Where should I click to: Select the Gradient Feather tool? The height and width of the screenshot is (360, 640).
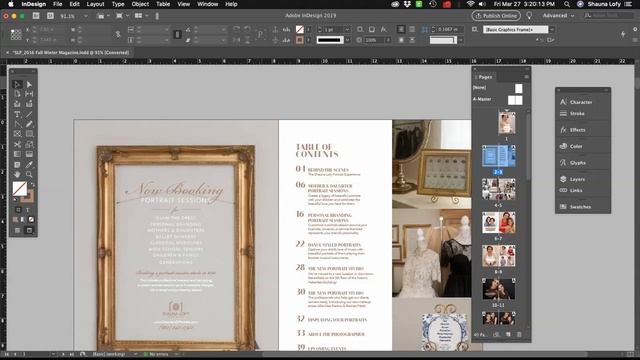(x=29, y=154)
